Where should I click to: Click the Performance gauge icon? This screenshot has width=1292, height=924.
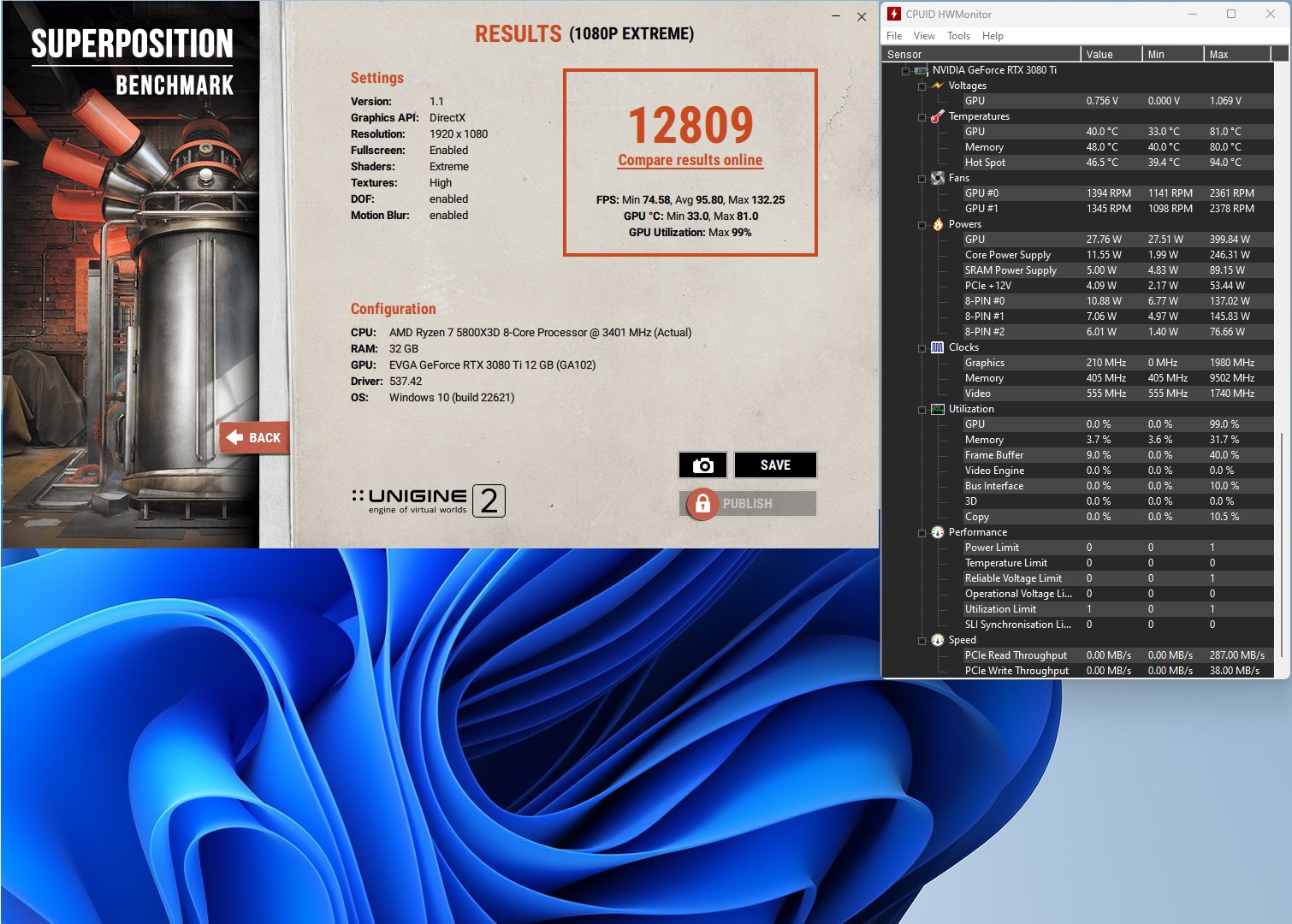point(938,532)
